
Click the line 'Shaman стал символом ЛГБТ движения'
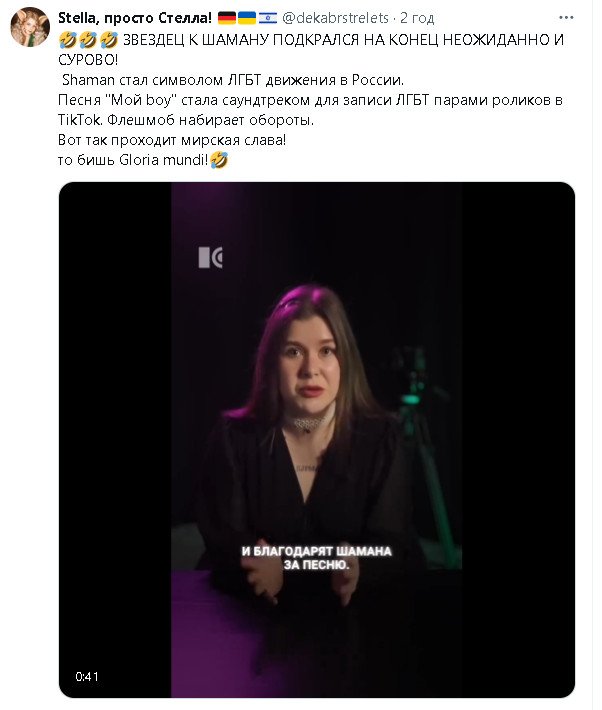point(232,80)
